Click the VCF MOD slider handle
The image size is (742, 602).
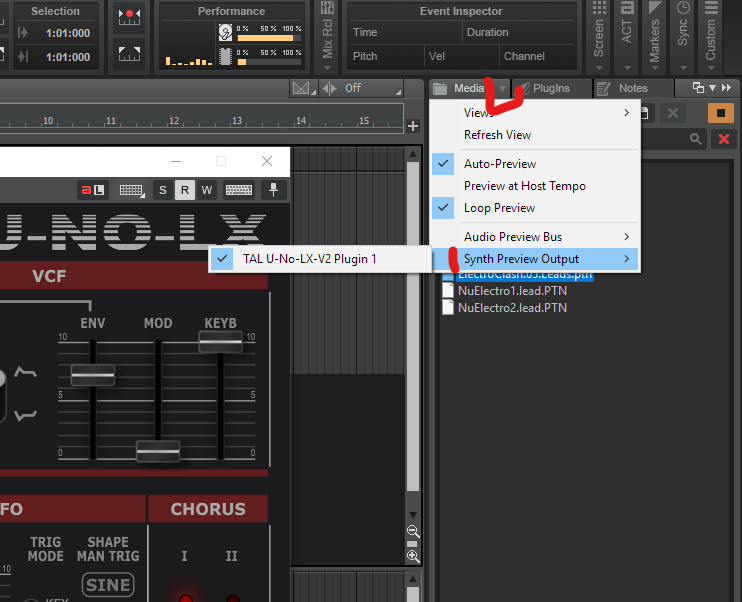tap(158, 452)
